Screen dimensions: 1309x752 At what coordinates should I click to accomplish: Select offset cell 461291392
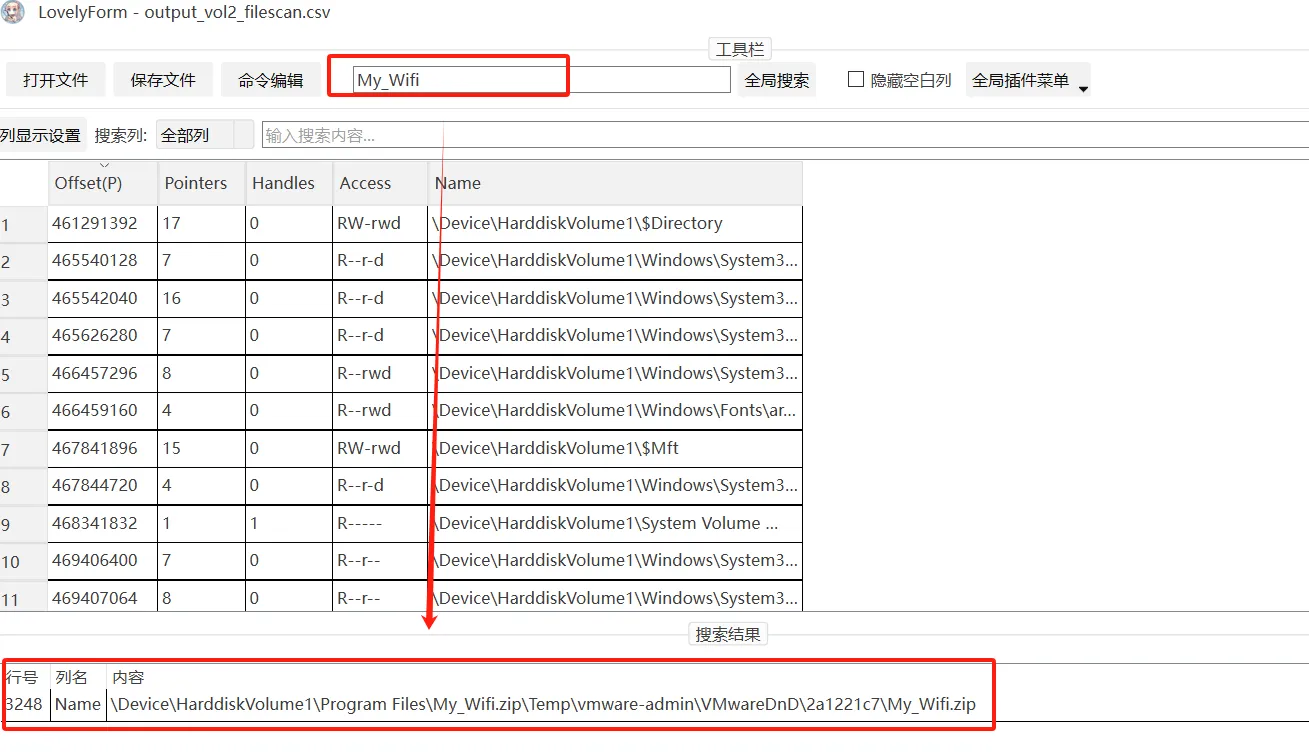click(x=103, y=223)
